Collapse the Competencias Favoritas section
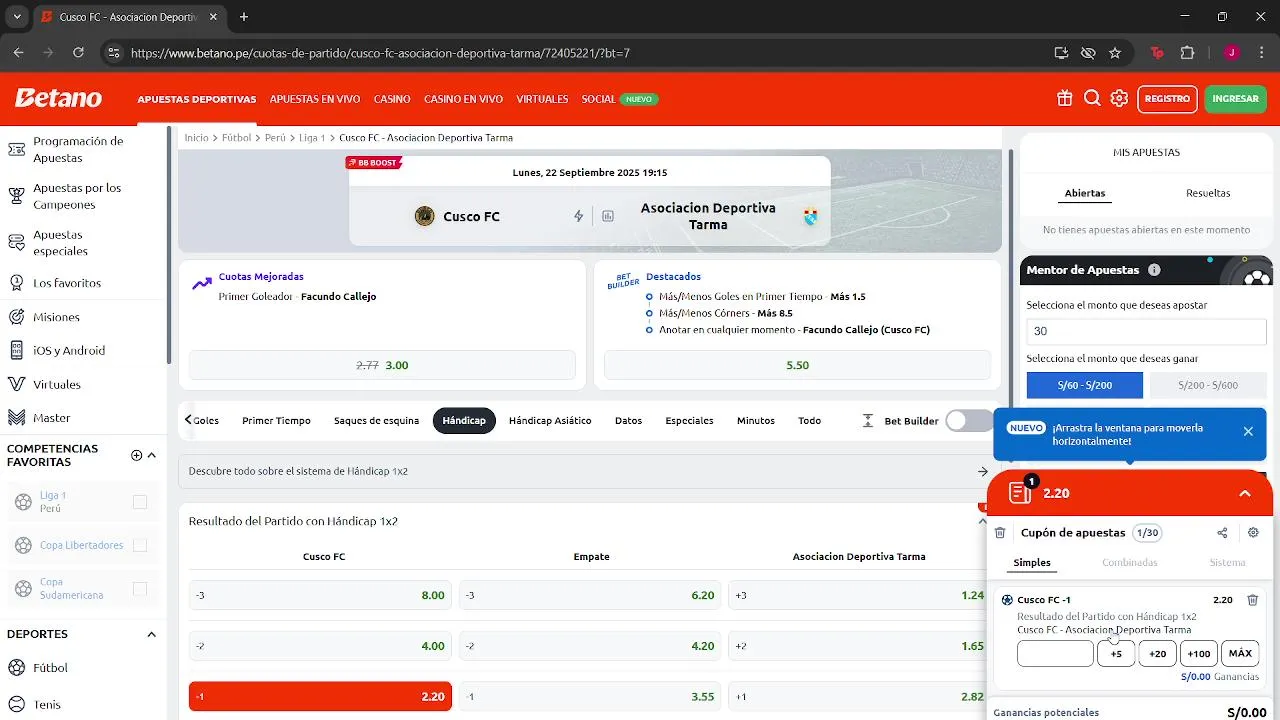Screen dimensions: 1280x720 point(152,455)
